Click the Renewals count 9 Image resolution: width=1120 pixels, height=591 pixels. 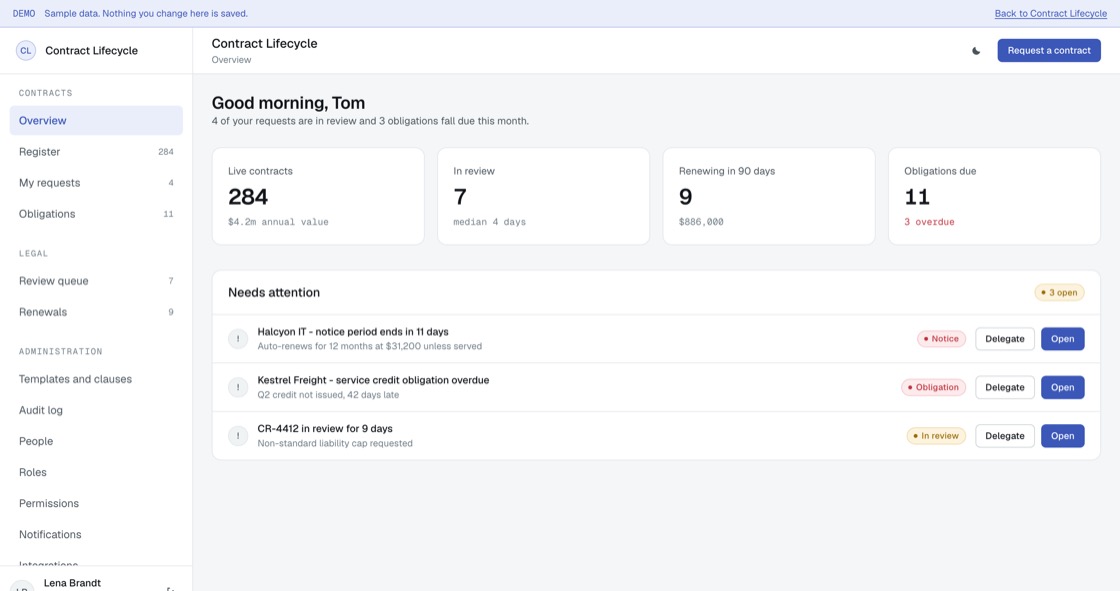pos(171,312)
